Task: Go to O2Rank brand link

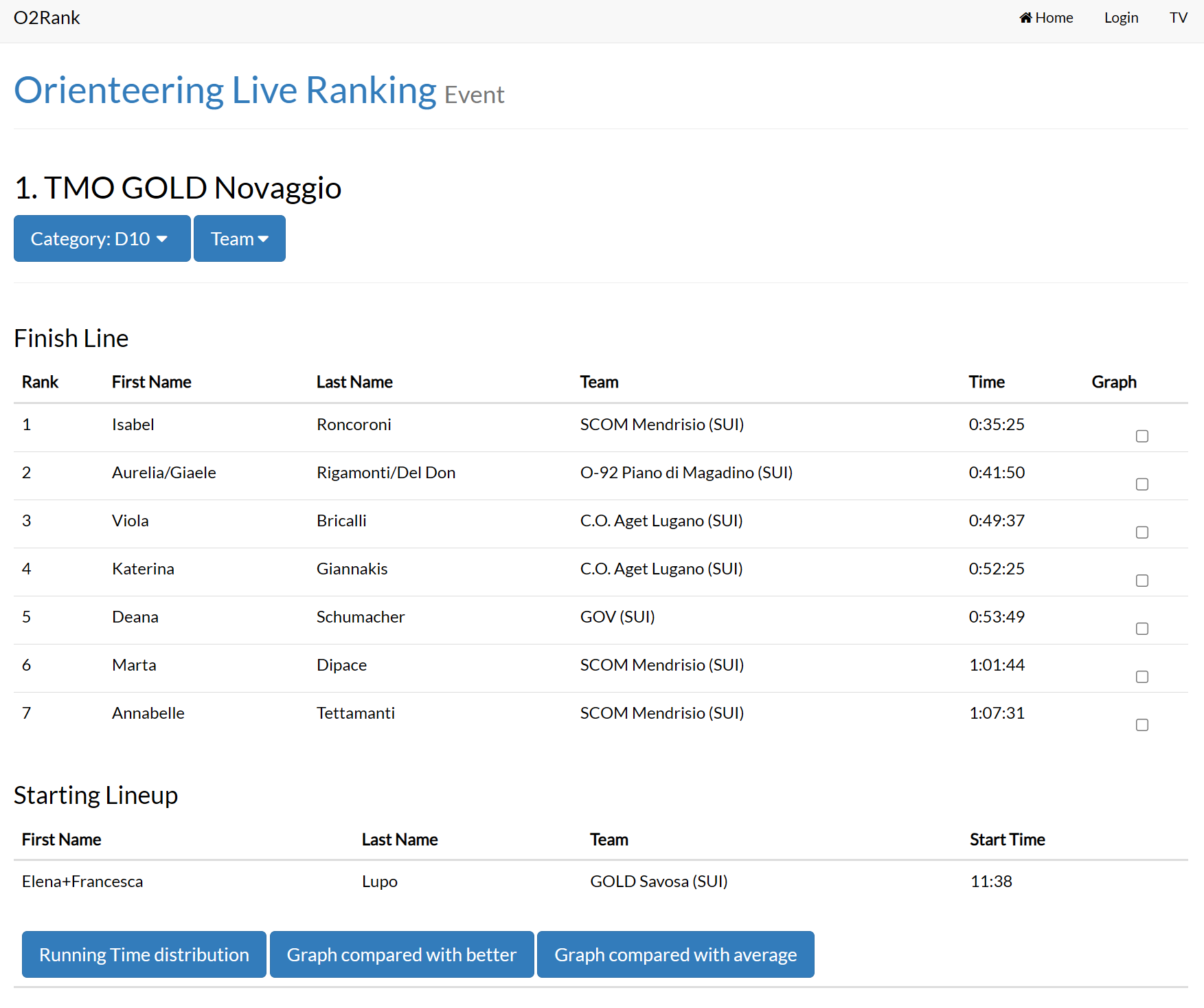Action: 47,18
